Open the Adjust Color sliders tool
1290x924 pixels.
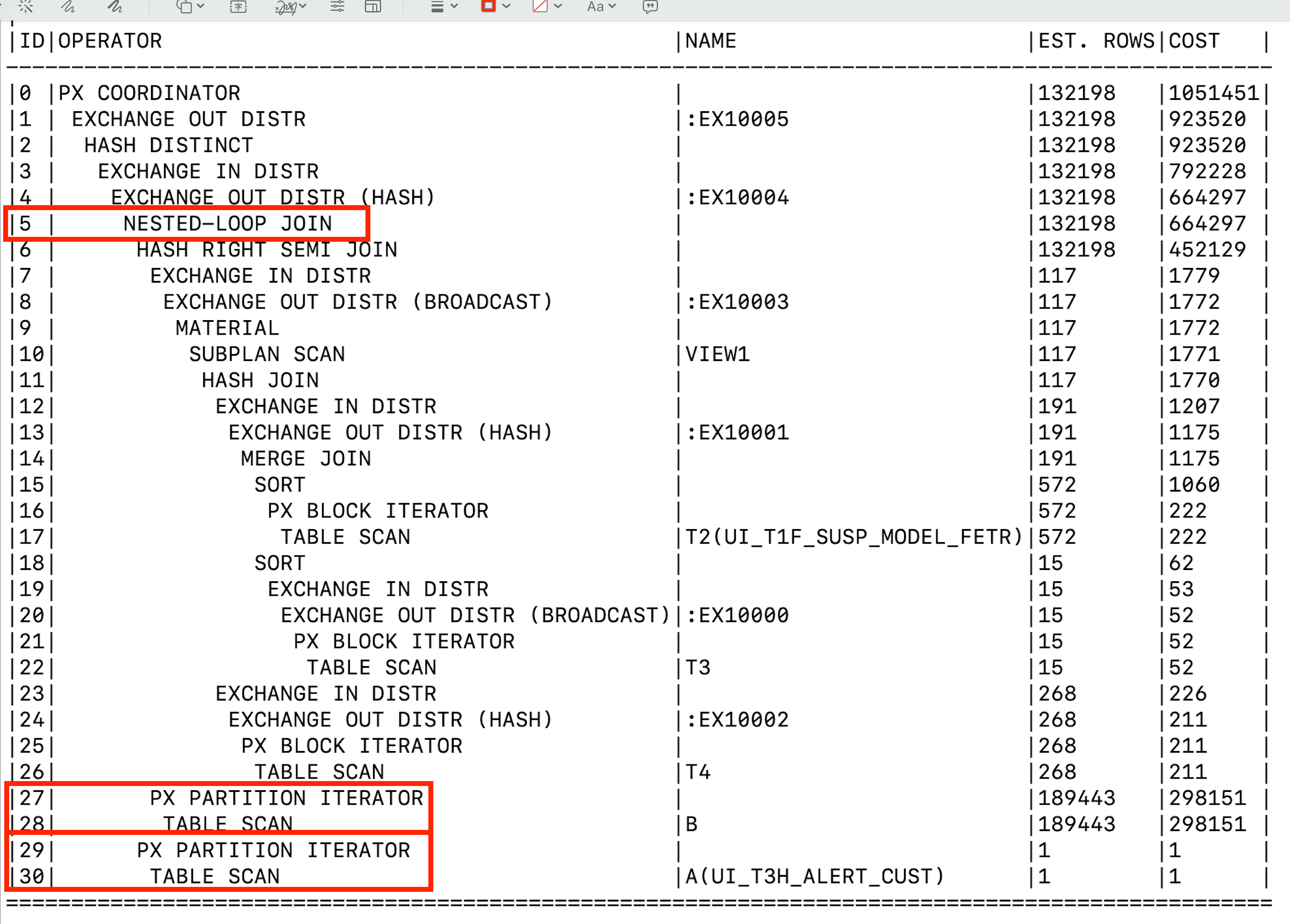point(338,6)
